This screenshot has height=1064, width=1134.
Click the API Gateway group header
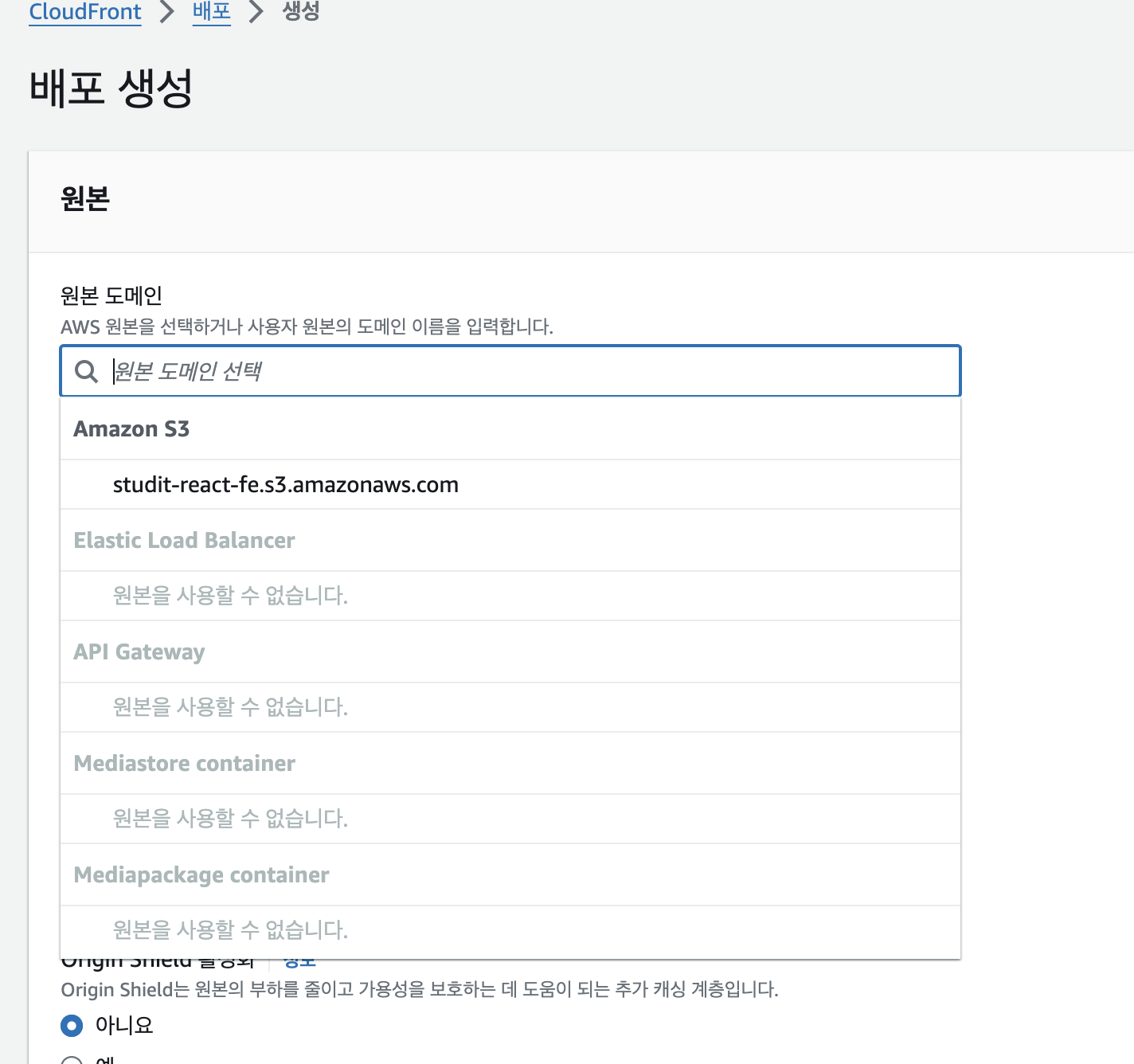coord(510,652)
